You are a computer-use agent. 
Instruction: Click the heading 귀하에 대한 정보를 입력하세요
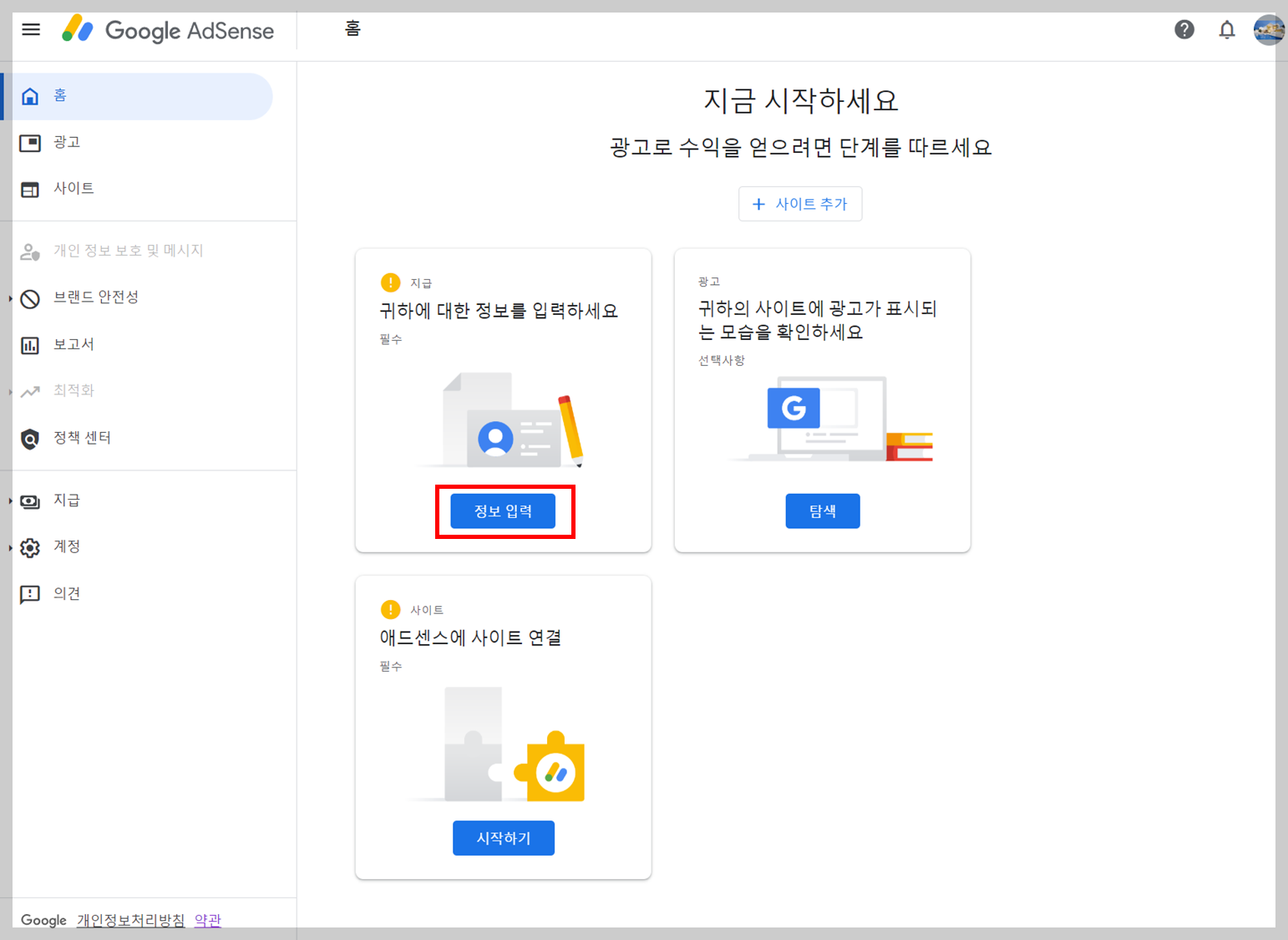pos(499,311)
